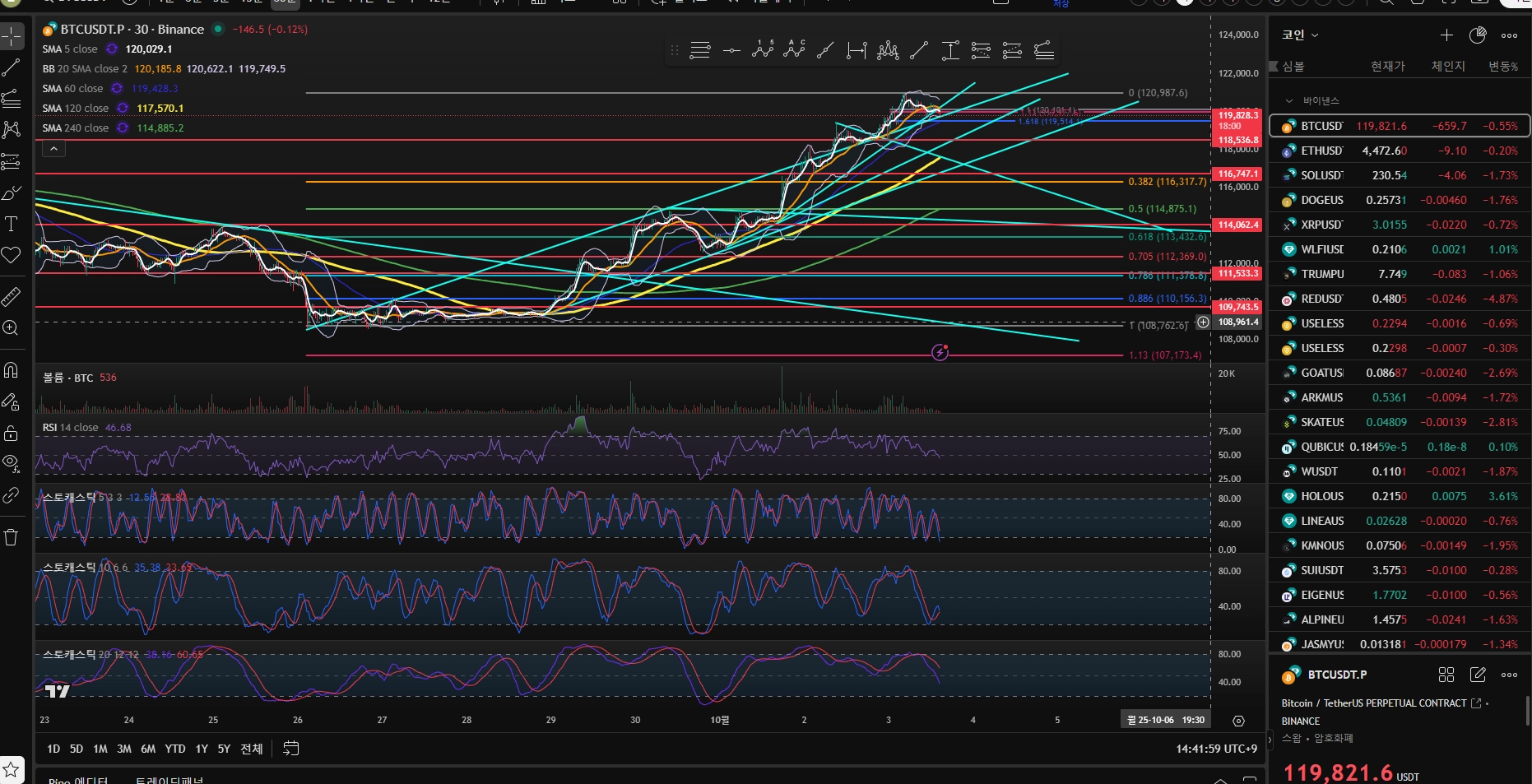Collapse the 바이낸스 watchlist section
The width and height of the screenshot is (1532, 784).
click(1289, 101)
